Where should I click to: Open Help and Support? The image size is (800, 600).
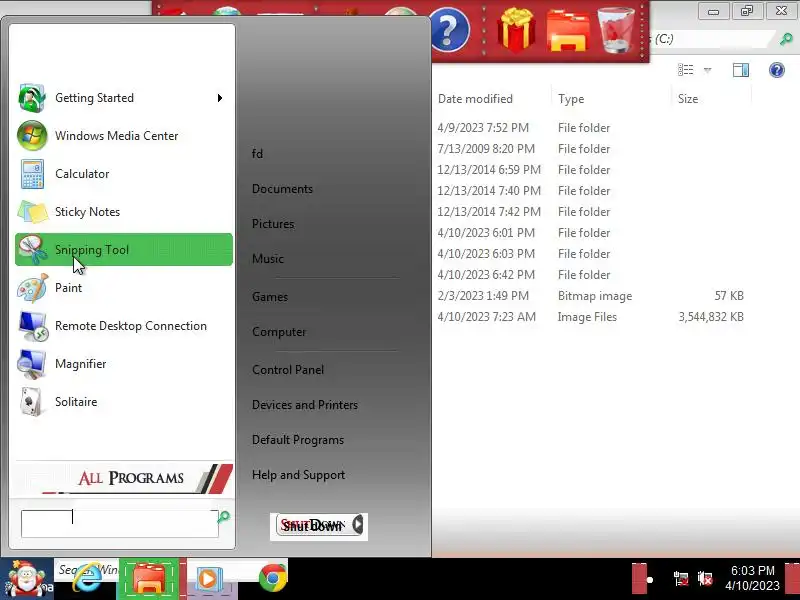pyautogui.click(x=298, y=475)
